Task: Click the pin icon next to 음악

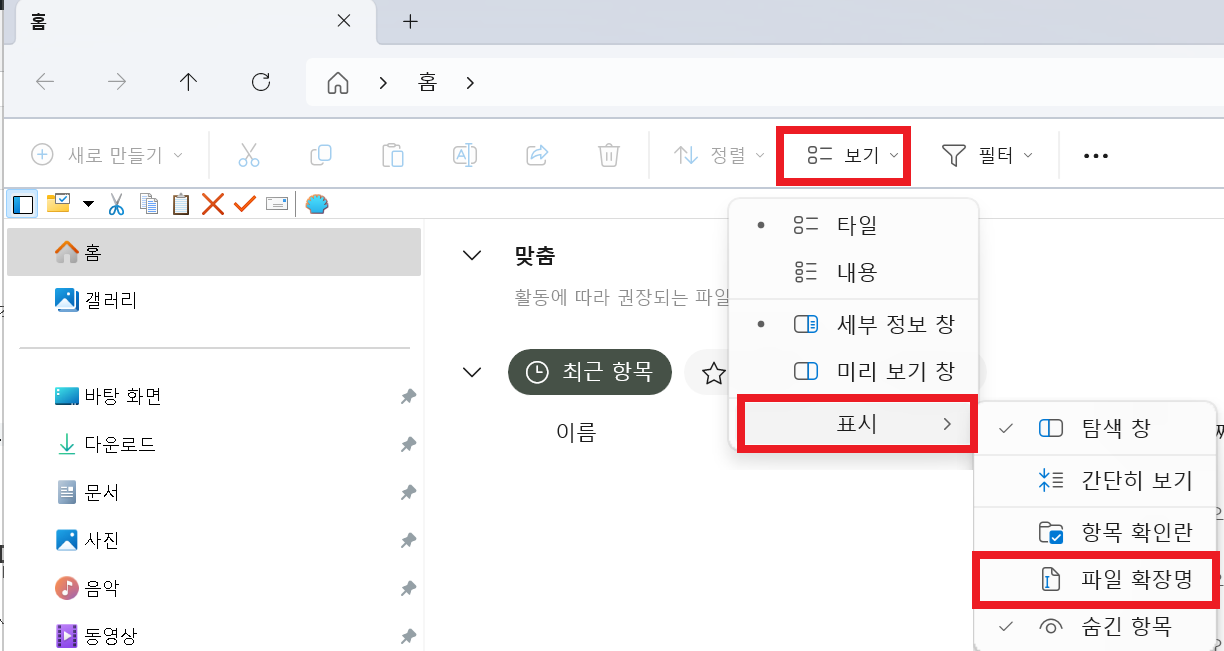Action: tap(408, 589)
